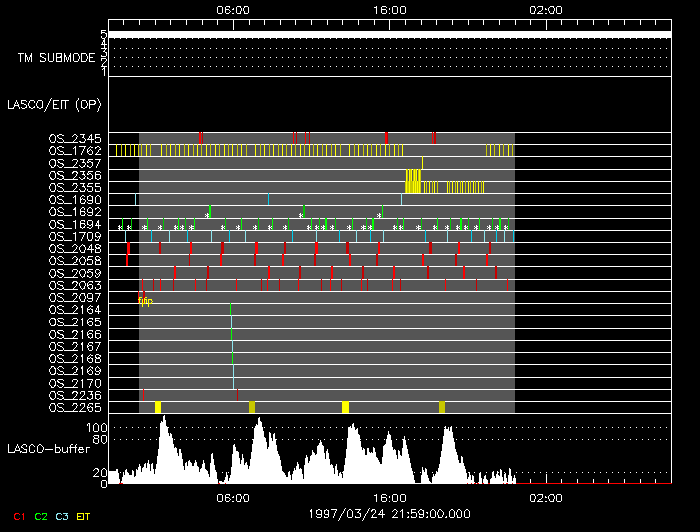700x532 pixels.
Task: Click the OS_2265 row label
Action: pyautogui.click(x=75, y=407)
